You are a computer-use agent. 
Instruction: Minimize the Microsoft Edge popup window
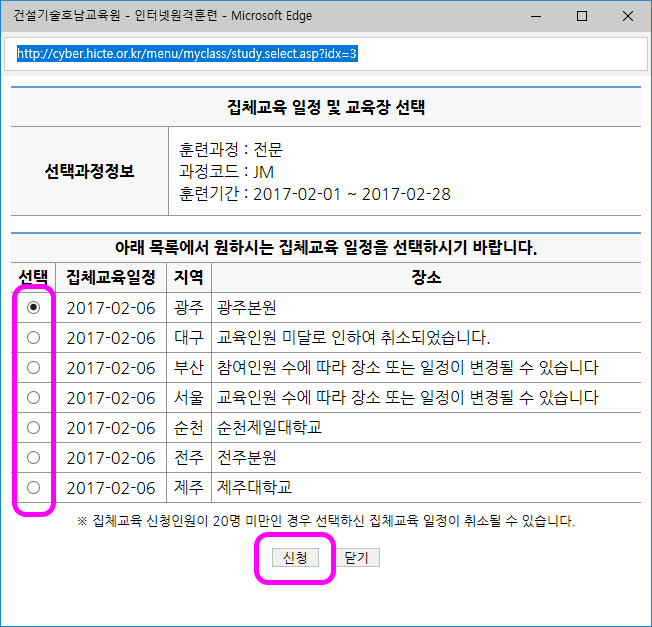tap(535, 16)
